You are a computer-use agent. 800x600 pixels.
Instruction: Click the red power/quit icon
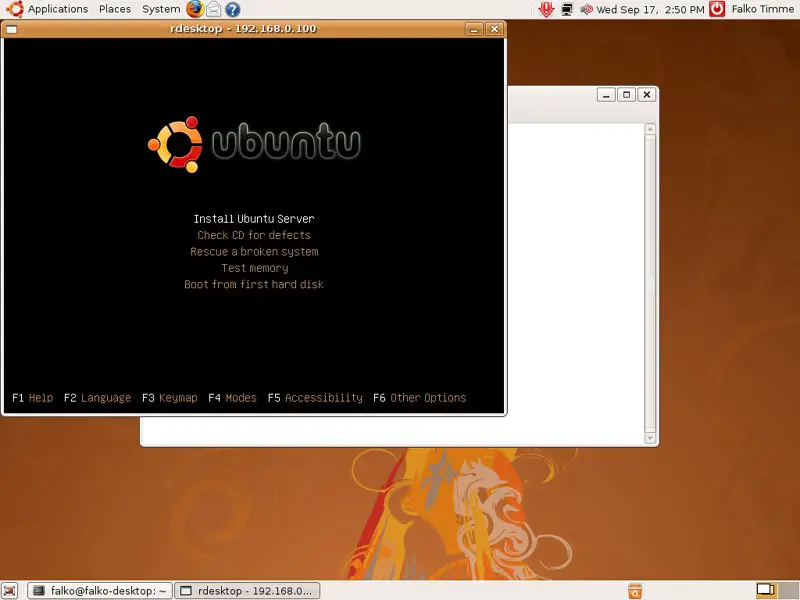(x=717, y=9)
